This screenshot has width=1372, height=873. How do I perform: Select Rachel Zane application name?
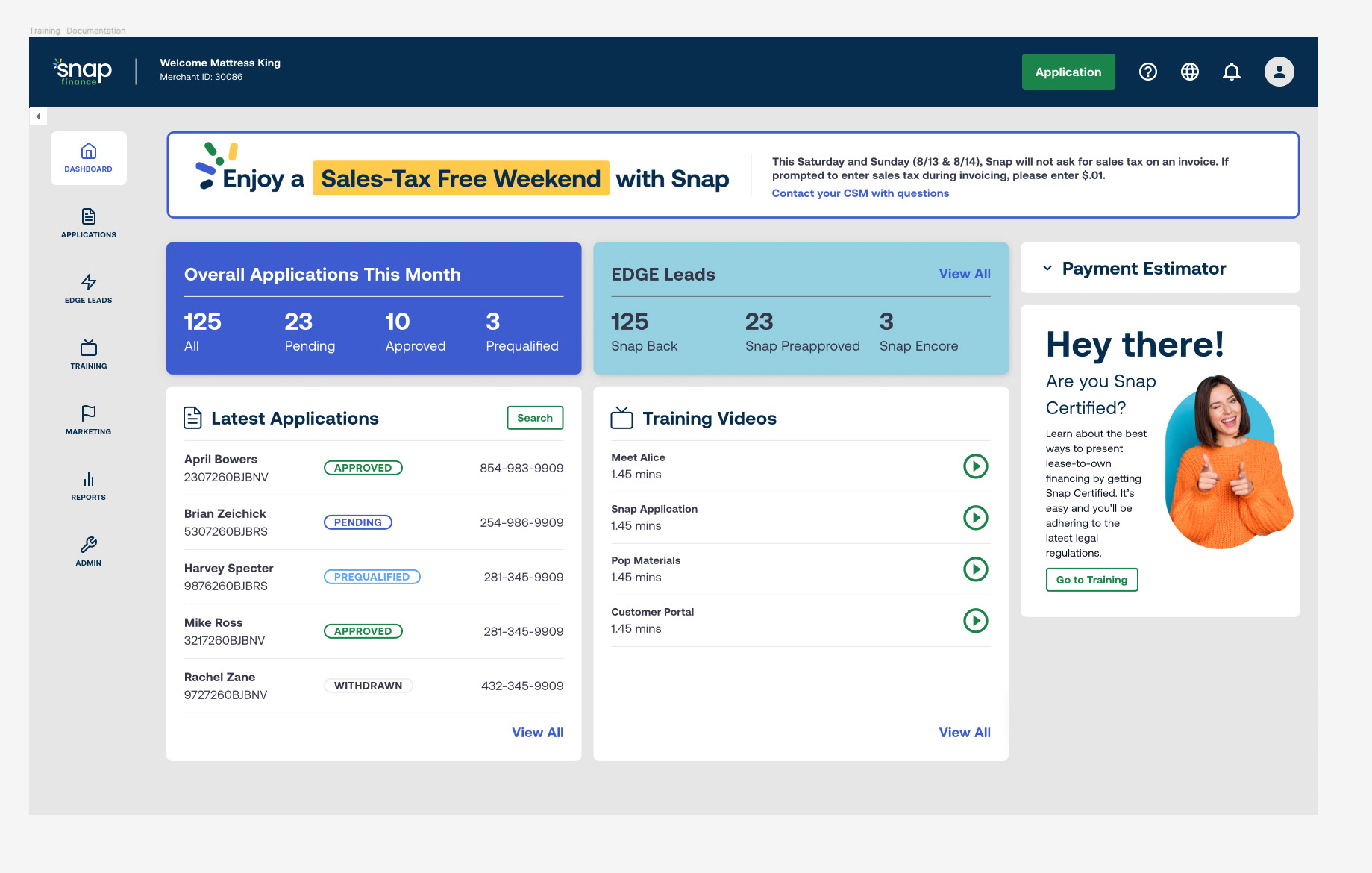coord(219,678)
